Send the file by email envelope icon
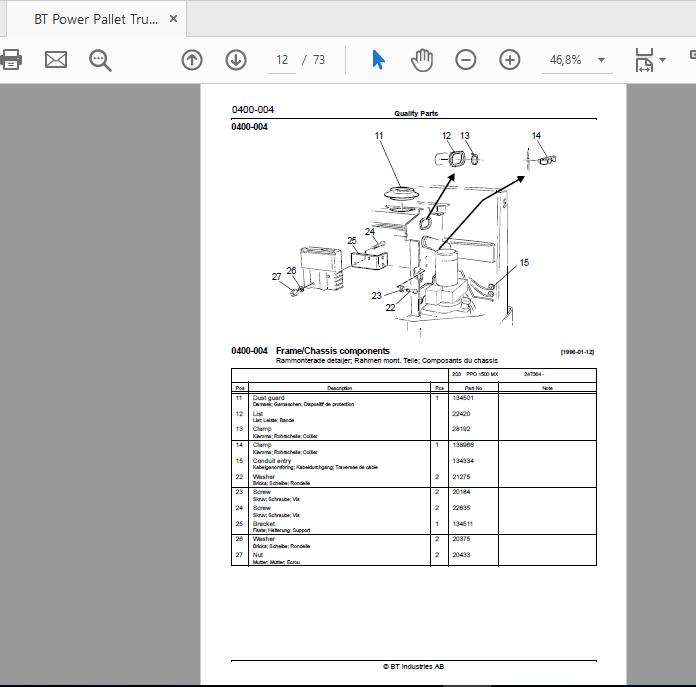The image size is (696, 687). point(56,60)
